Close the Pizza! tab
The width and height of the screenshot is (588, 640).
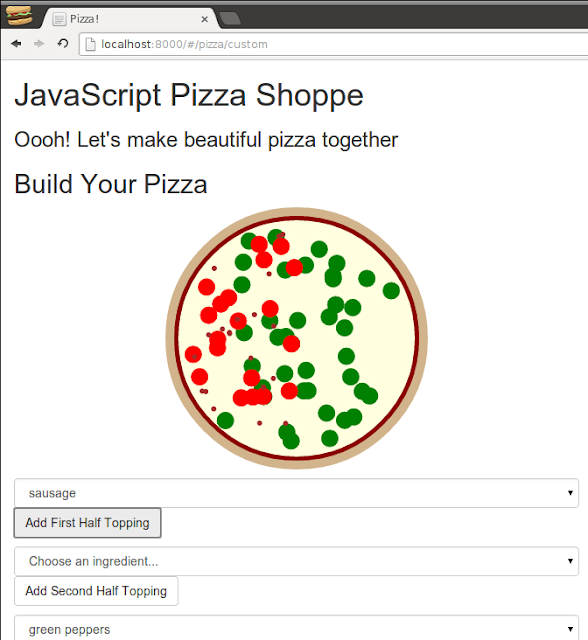pos(205,19)
